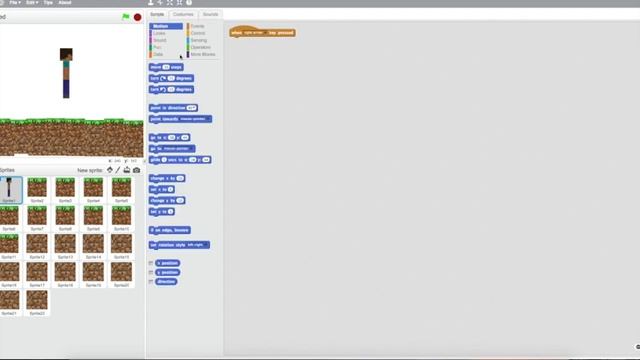This screenshot has width=640, height=360.
Task: Select the Sprite5 grass block thumbnail
Action: [x=122, y=190]
